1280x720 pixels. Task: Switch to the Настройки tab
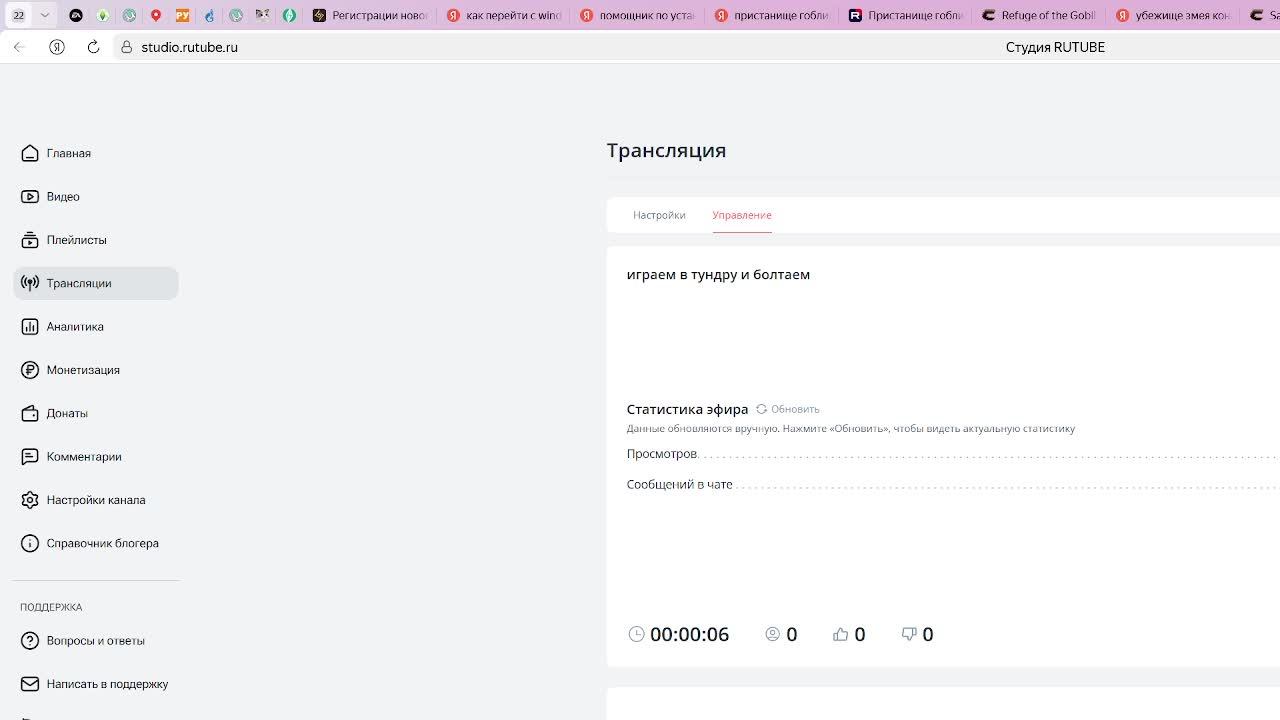(x=659, y=215)
